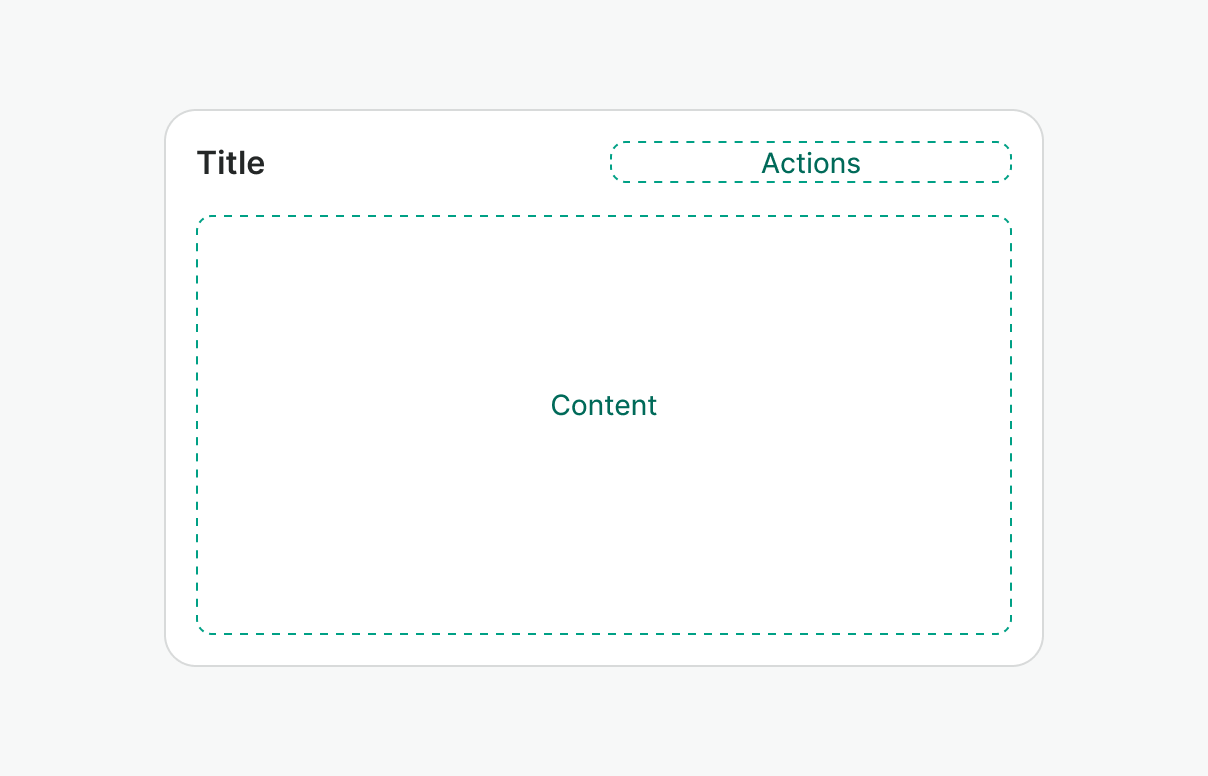Click the Content label text
1208x776 pixels.
click(x=604, y=405)
